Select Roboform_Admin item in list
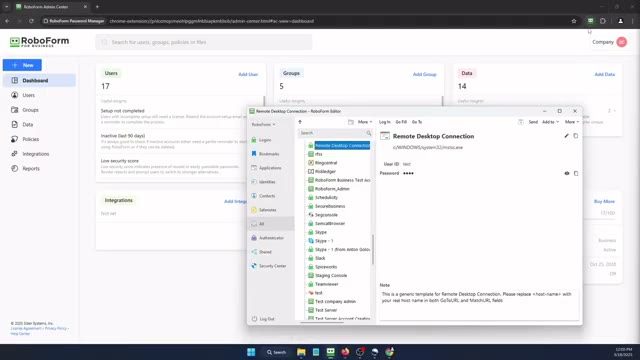 point(332,189)
